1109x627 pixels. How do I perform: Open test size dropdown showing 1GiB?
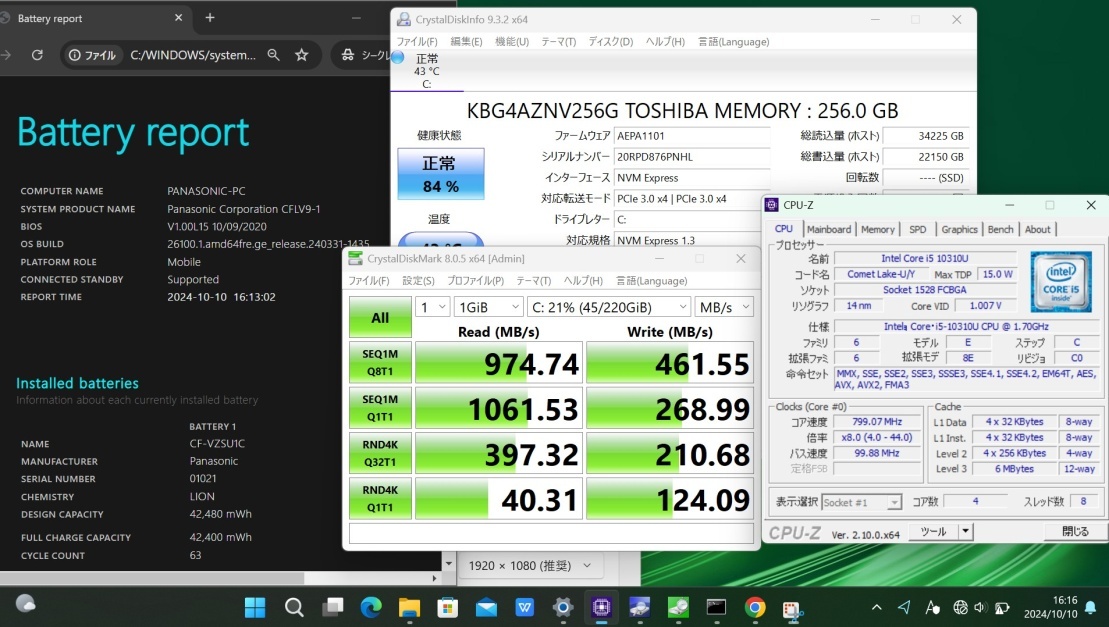click(488, 307)
